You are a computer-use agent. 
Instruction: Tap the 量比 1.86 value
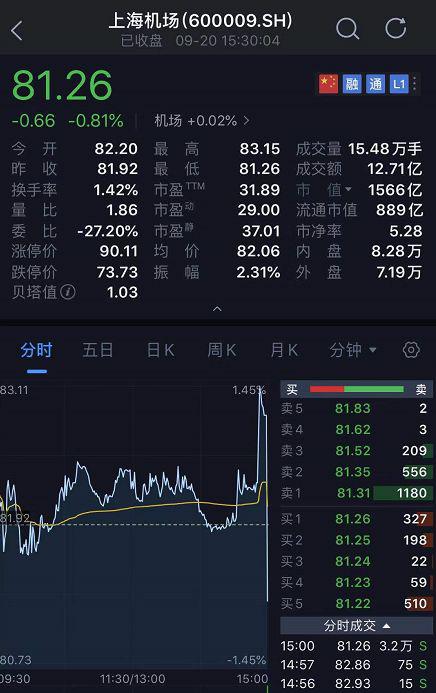click(122, 209)
